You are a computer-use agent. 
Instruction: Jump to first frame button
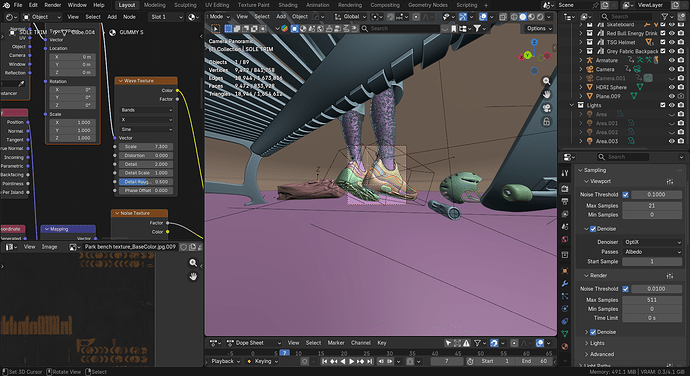324,361
